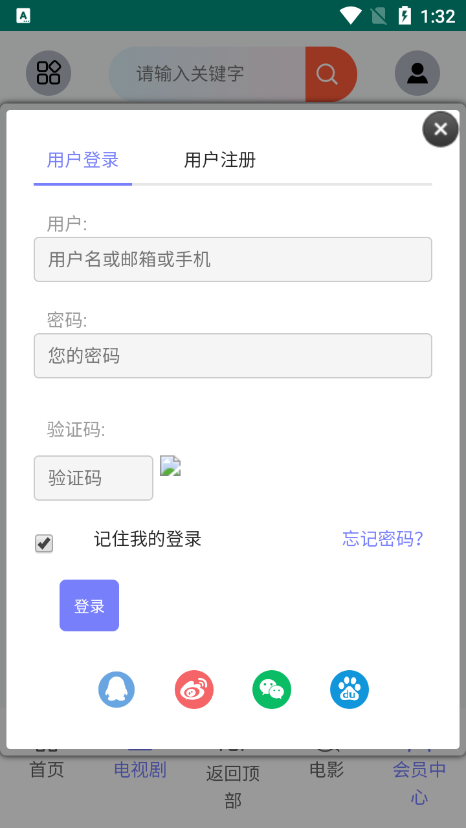Uncheck the 记住我的登录 checkbox
Screen dimensions: 466x828
(44, 543)
